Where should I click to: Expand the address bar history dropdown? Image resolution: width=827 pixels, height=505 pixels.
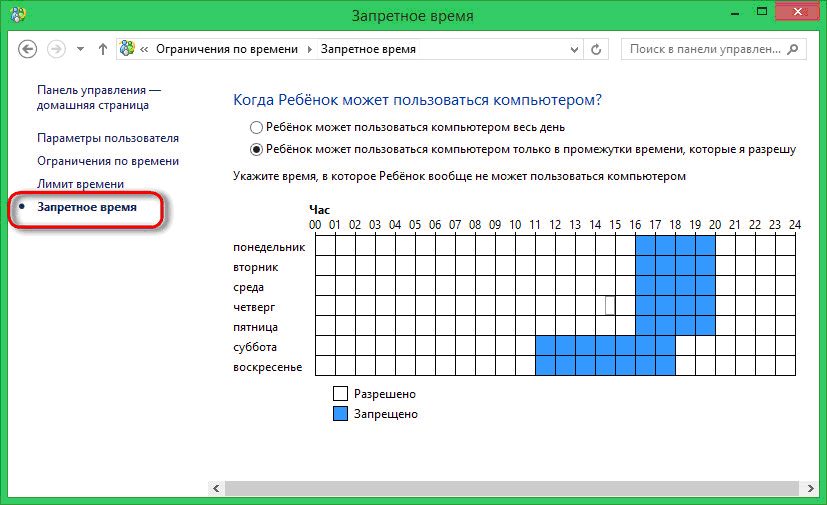click(574, 50)
